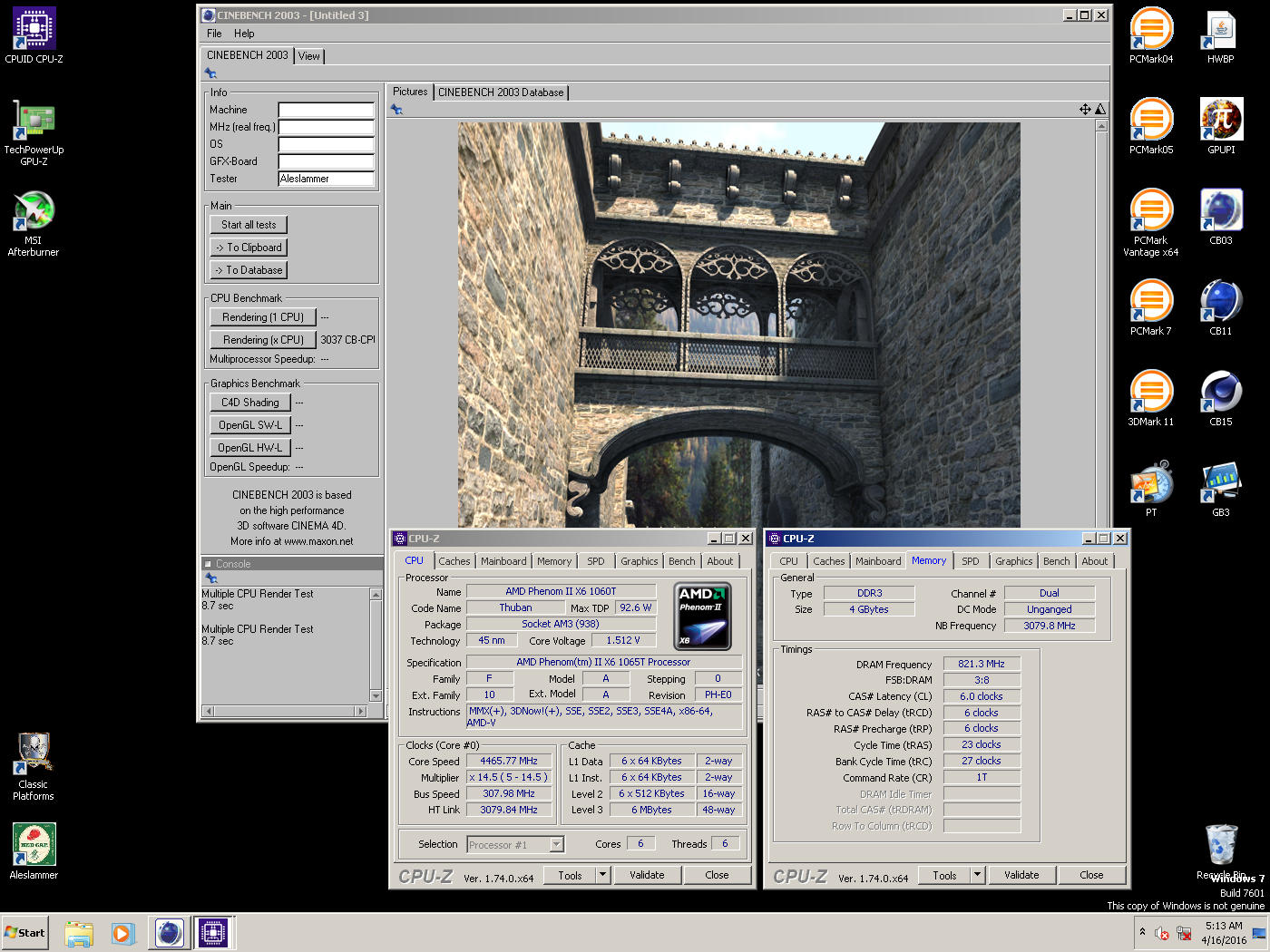Open Mainboard tab in left CPU-Z

(503, 561)
